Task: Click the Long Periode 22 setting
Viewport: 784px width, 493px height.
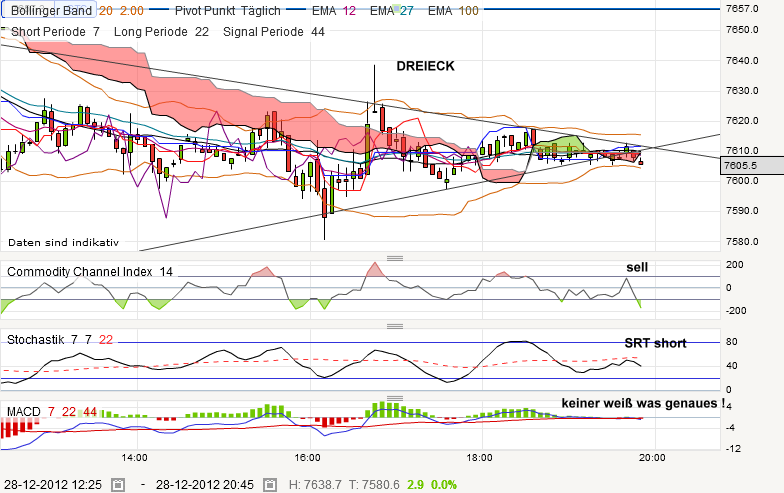Action: [x=161, y=32]
